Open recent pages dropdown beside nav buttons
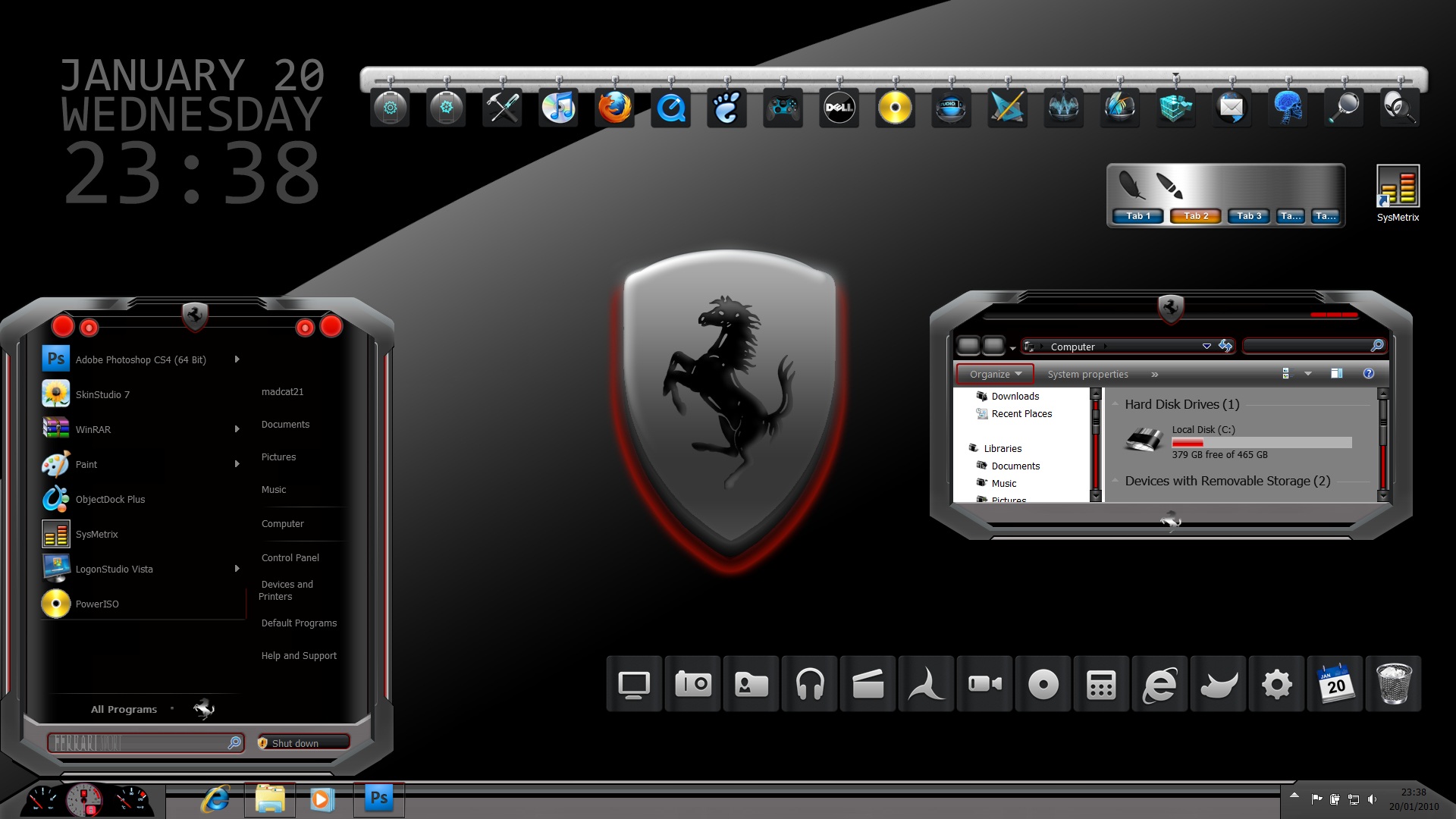The image size is (1456, 819). [1012, 348]
